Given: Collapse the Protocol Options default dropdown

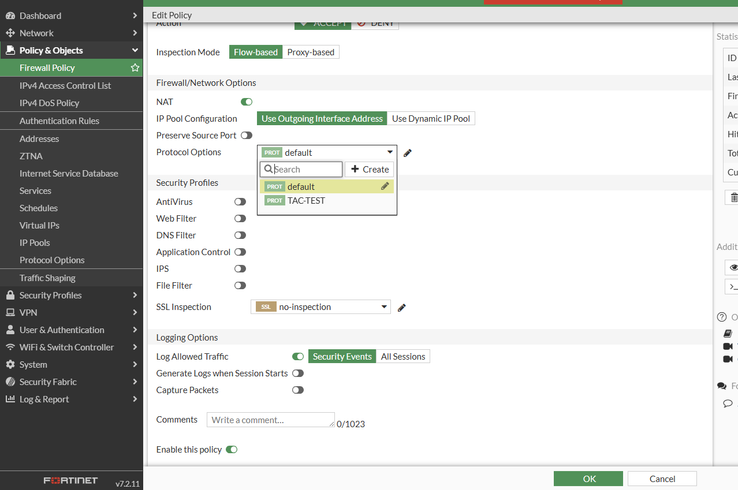Looking at the screenshot, I should (327, 153).
